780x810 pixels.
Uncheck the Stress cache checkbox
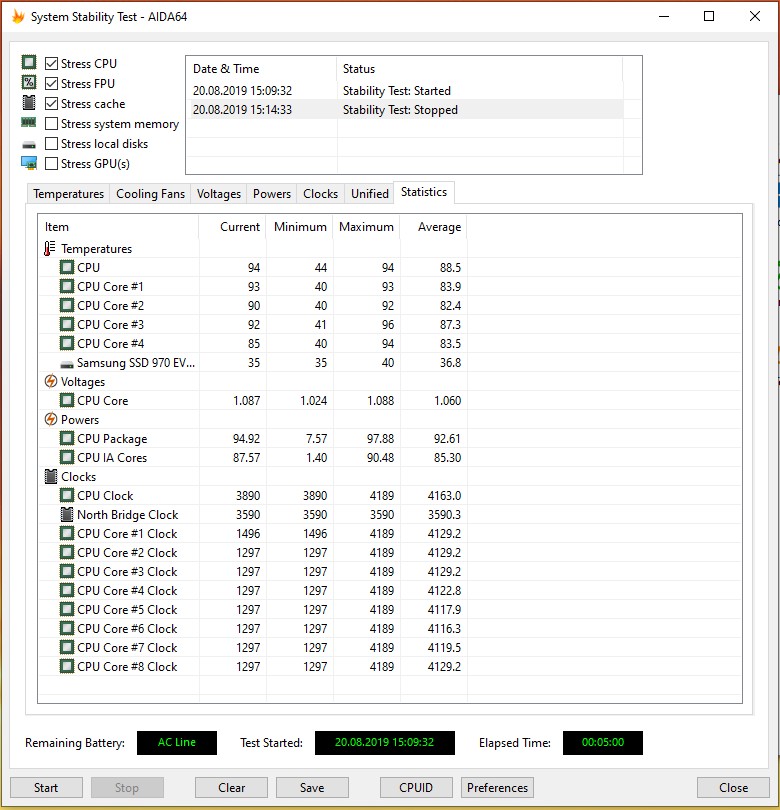51,104
